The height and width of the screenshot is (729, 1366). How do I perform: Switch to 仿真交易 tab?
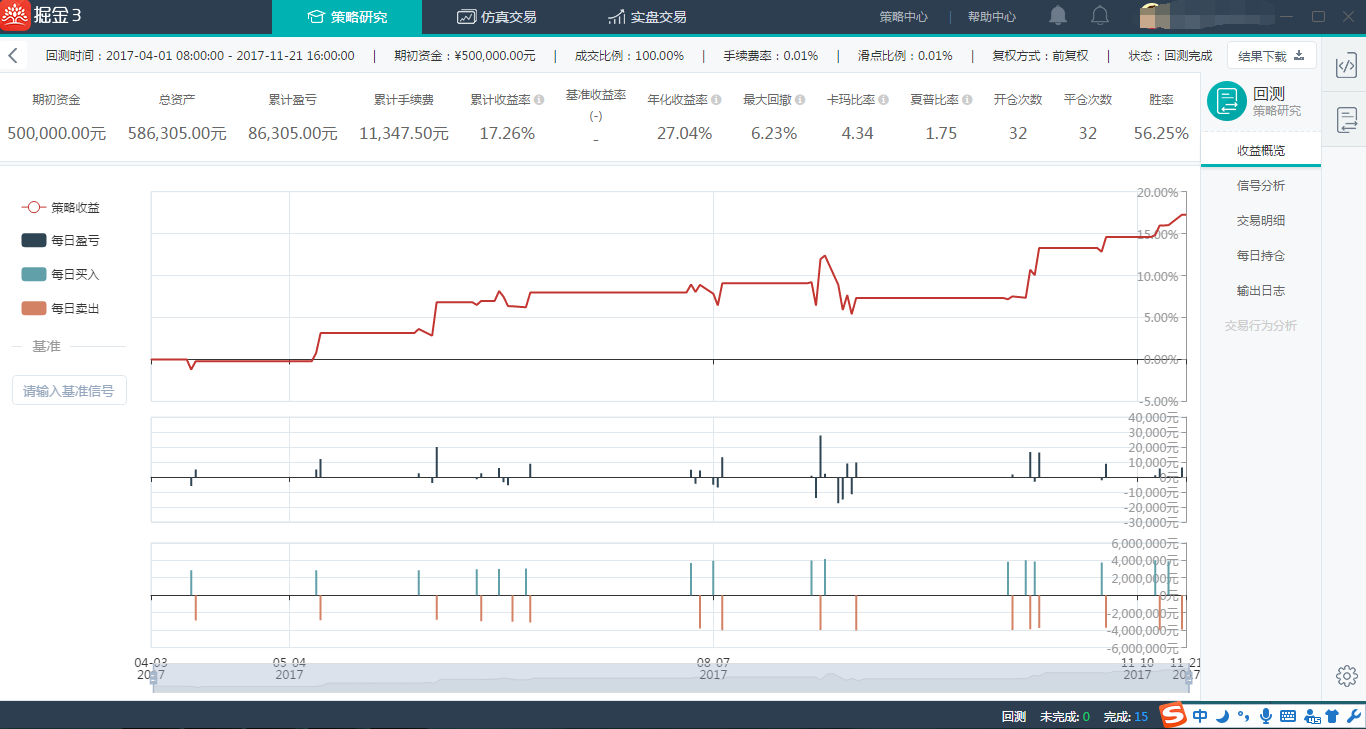coord(496,17)
